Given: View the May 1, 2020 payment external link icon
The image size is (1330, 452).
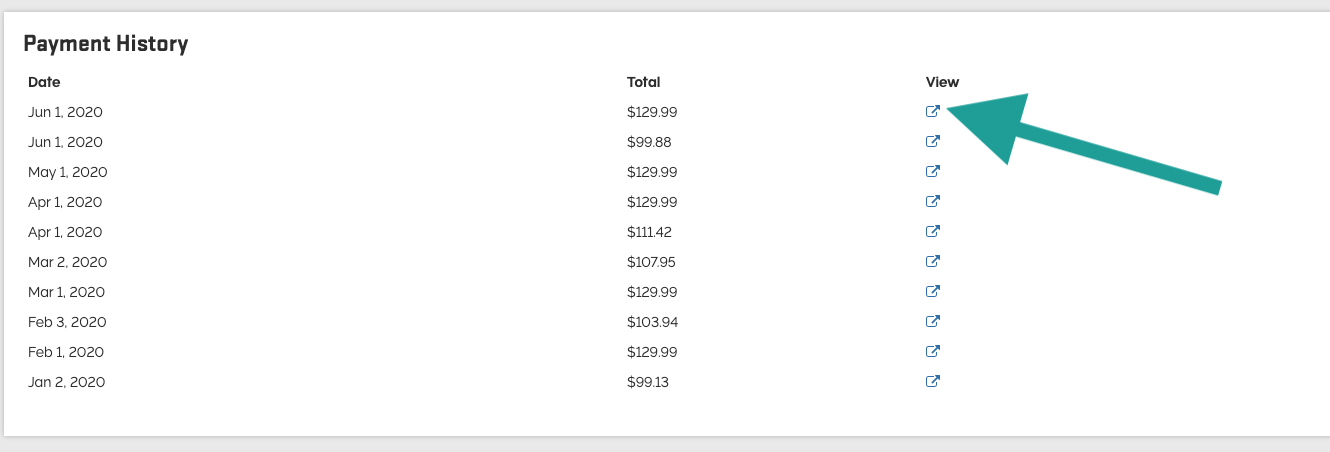Looking at the screenshot, I should pyautogui.click(x=932, y=172).
